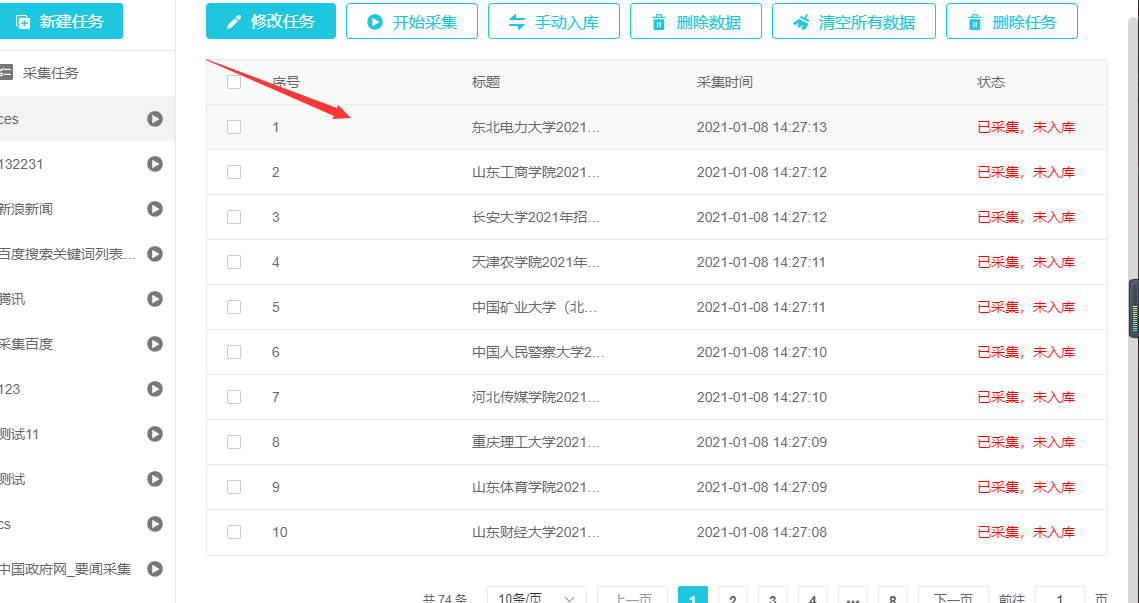Click the 下一页 next page button

(953, 596)
